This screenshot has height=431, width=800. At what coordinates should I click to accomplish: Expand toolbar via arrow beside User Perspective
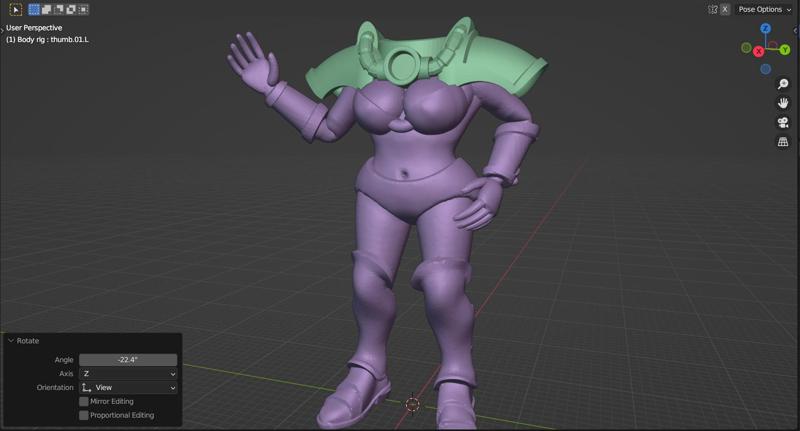point(2,31)
